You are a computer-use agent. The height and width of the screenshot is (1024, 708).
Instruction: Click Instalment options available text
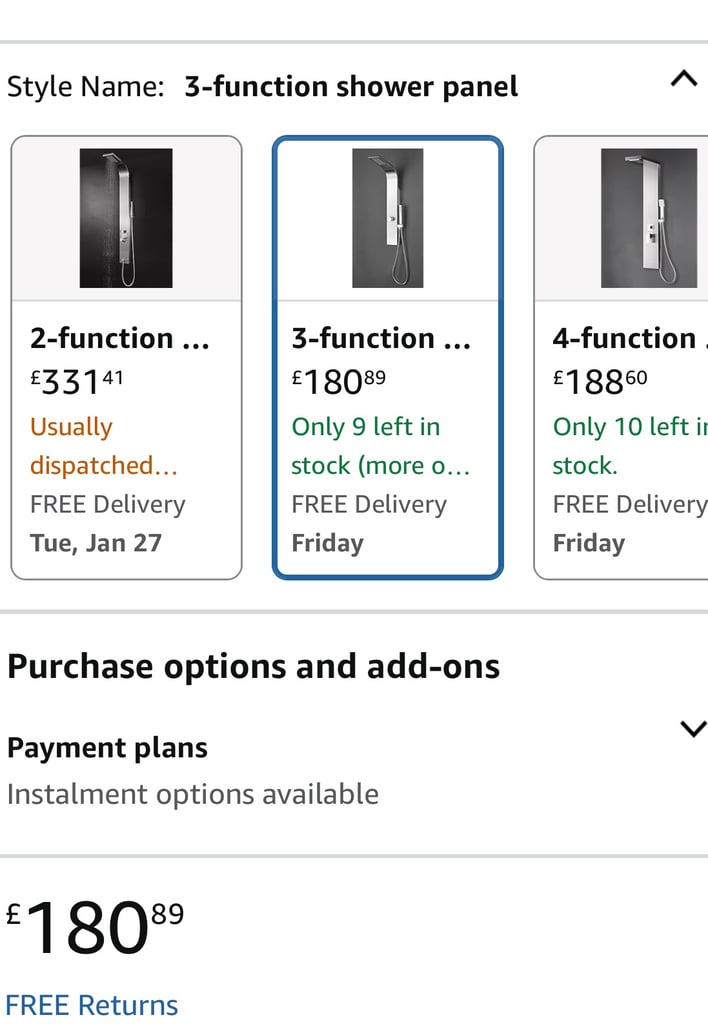point(193,794)
